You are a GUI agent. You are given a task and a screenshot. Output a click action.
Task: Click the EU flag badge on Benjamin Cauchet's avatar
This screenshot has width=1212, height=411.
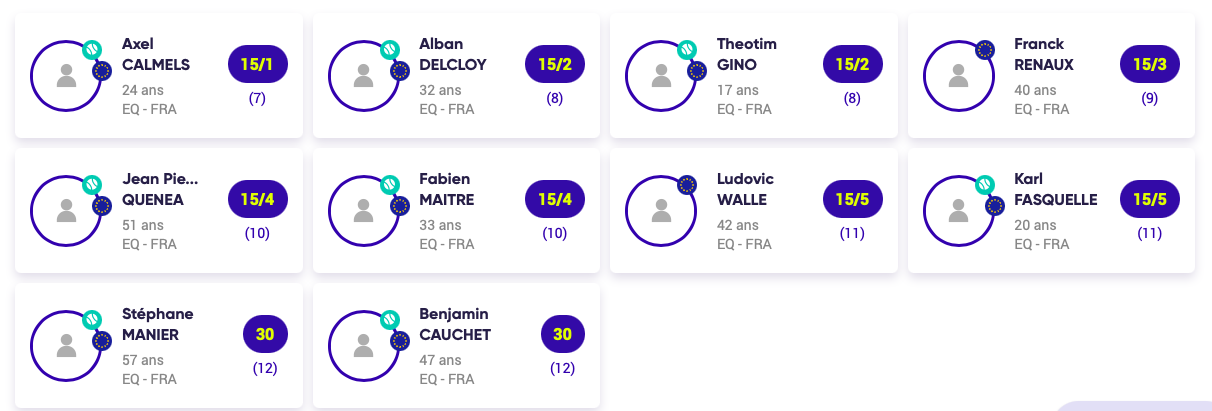400,340
